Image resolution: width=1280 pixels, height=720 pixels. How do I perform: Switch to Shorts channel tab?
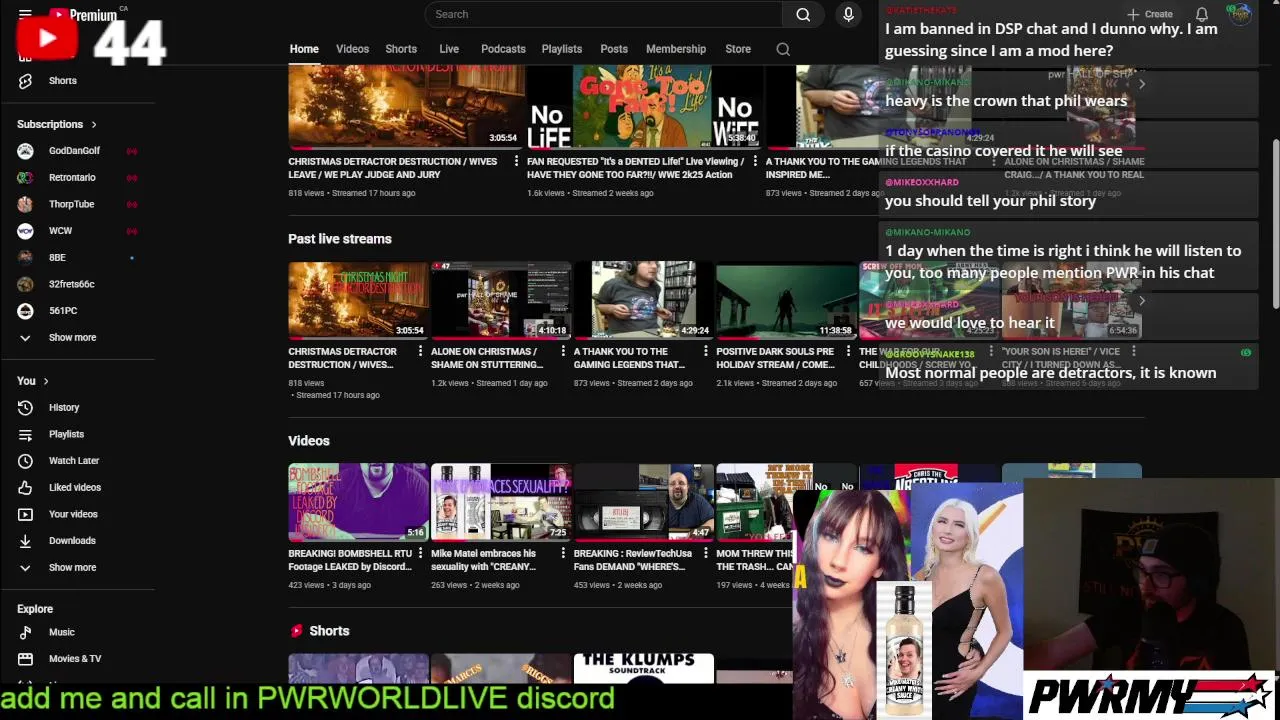coord(401,49)
